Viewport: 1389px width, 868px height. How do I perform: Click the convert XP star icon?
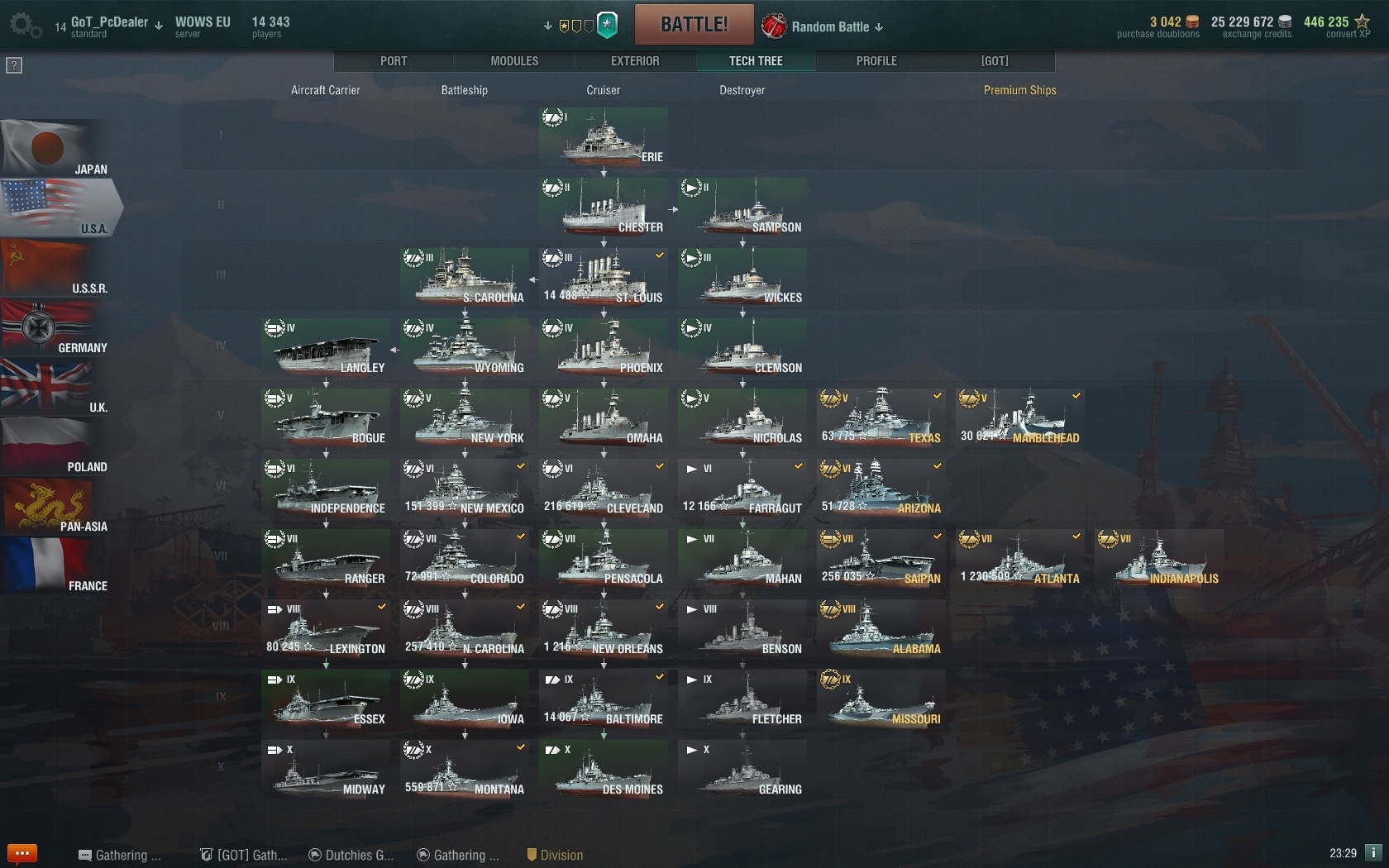click(1362, 21)
